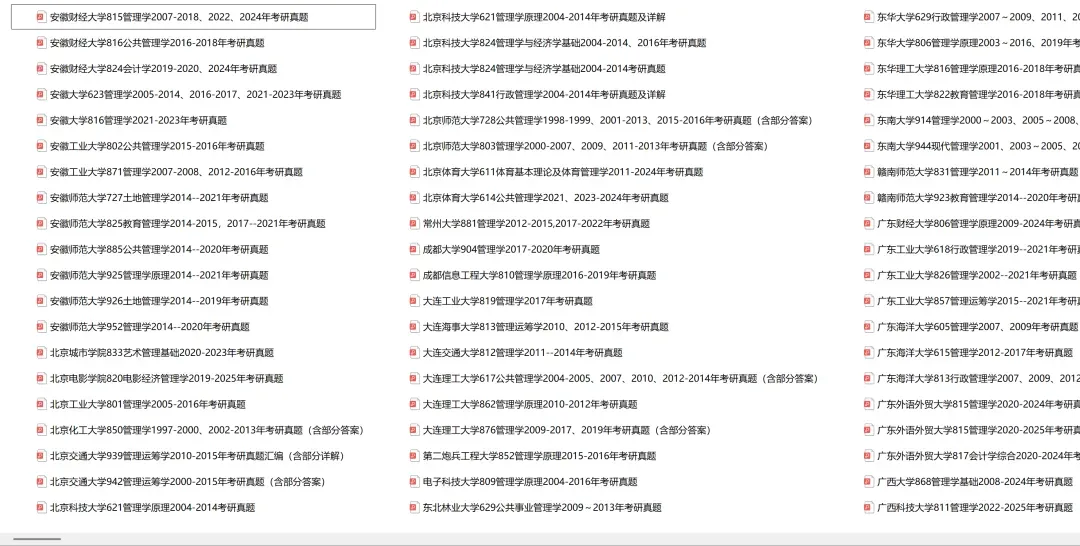Screen dimensions: 1080x546
Task: Click PDF icon of 广东财经大学806管理学原理
Action: click(x=869, y=224)
